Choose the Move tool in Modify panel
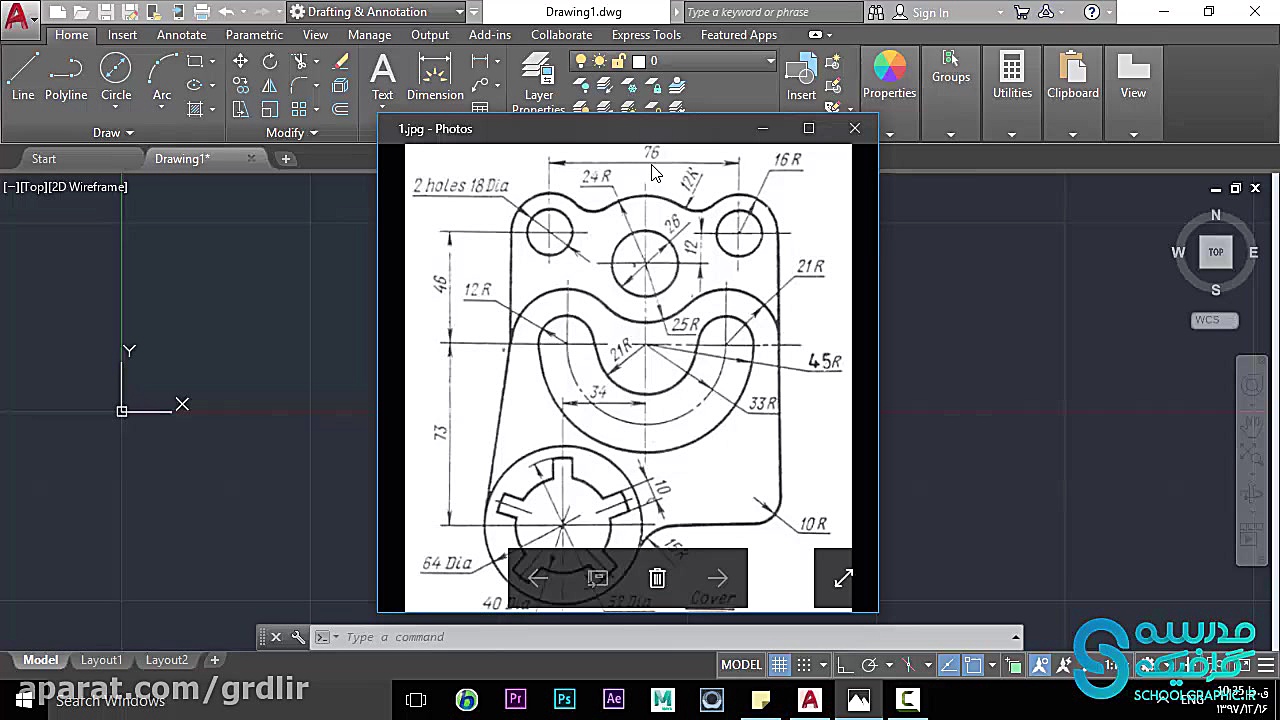This screenshot has width=1280, height=720. (x=240, y=61)
